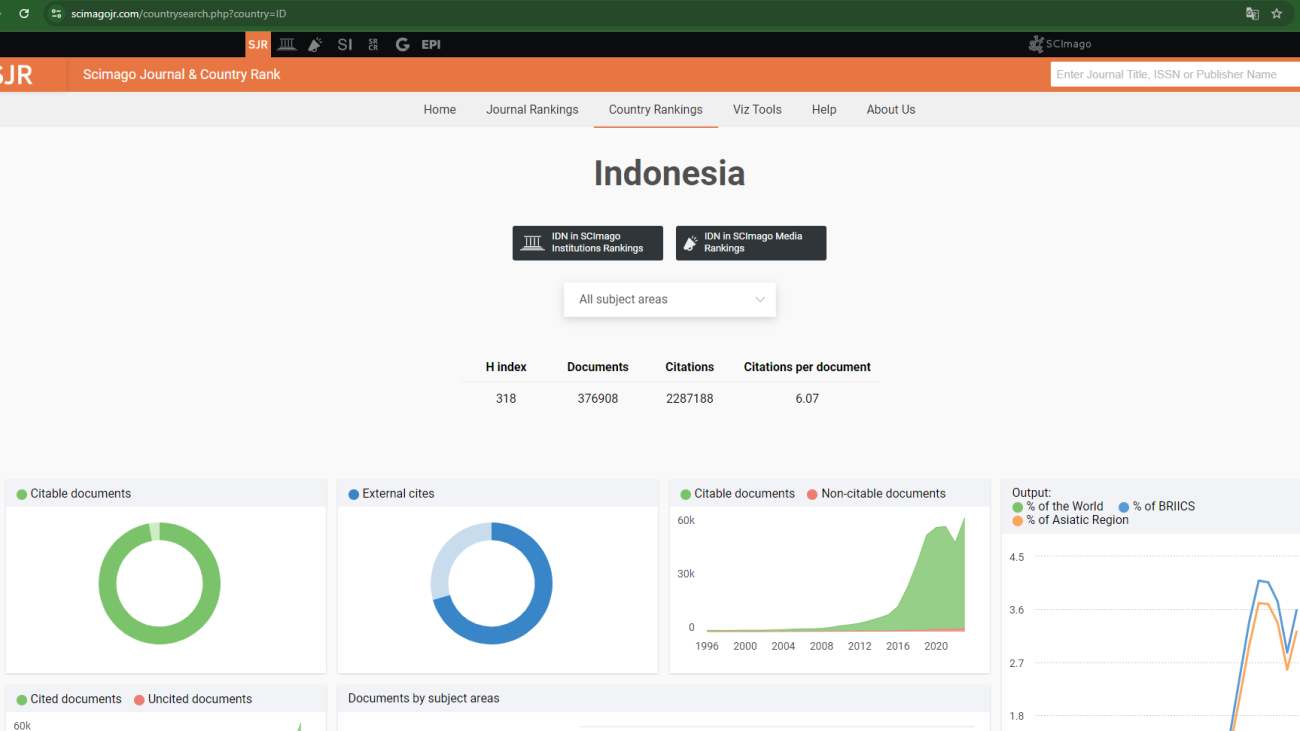The width and height of the screenshot is (1300, 731).
Task: Toggle Citable documents series in area chart legend
Action: click(737, 494)
